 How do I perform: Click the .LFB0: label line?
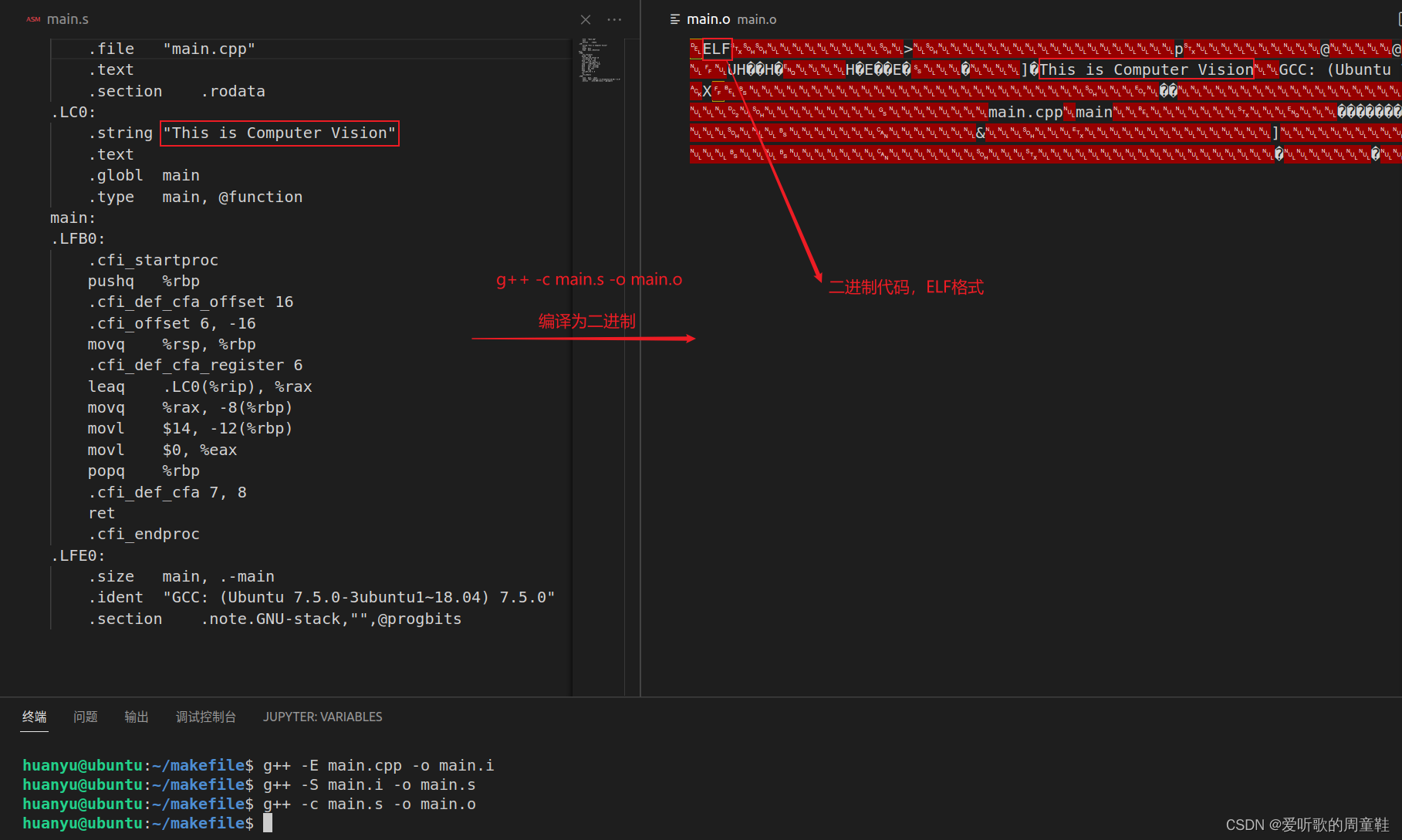click(78, 238)
